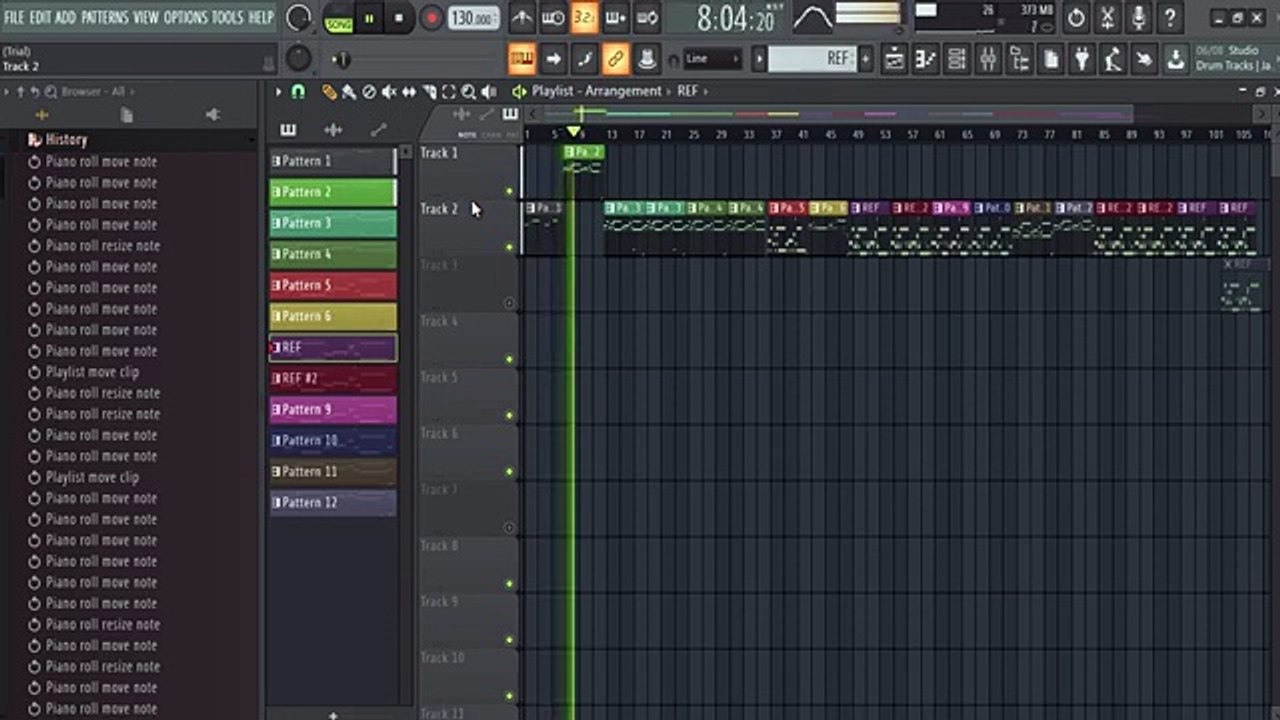The width and height of the screenshot is (1280, 720).
Task: Select the Paint brush tool in playlist
Action: 348,91
